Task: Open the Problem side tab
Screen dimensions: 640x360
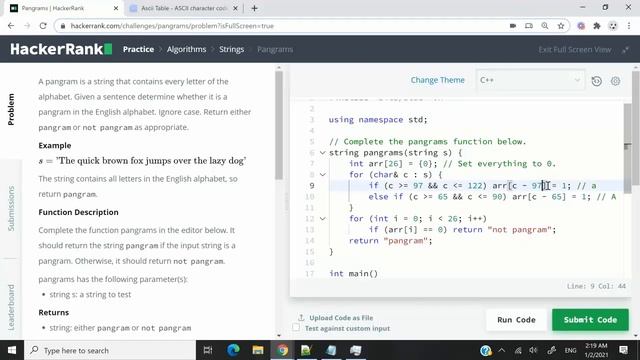Action: pyautogui.click(x=11, y=109)
